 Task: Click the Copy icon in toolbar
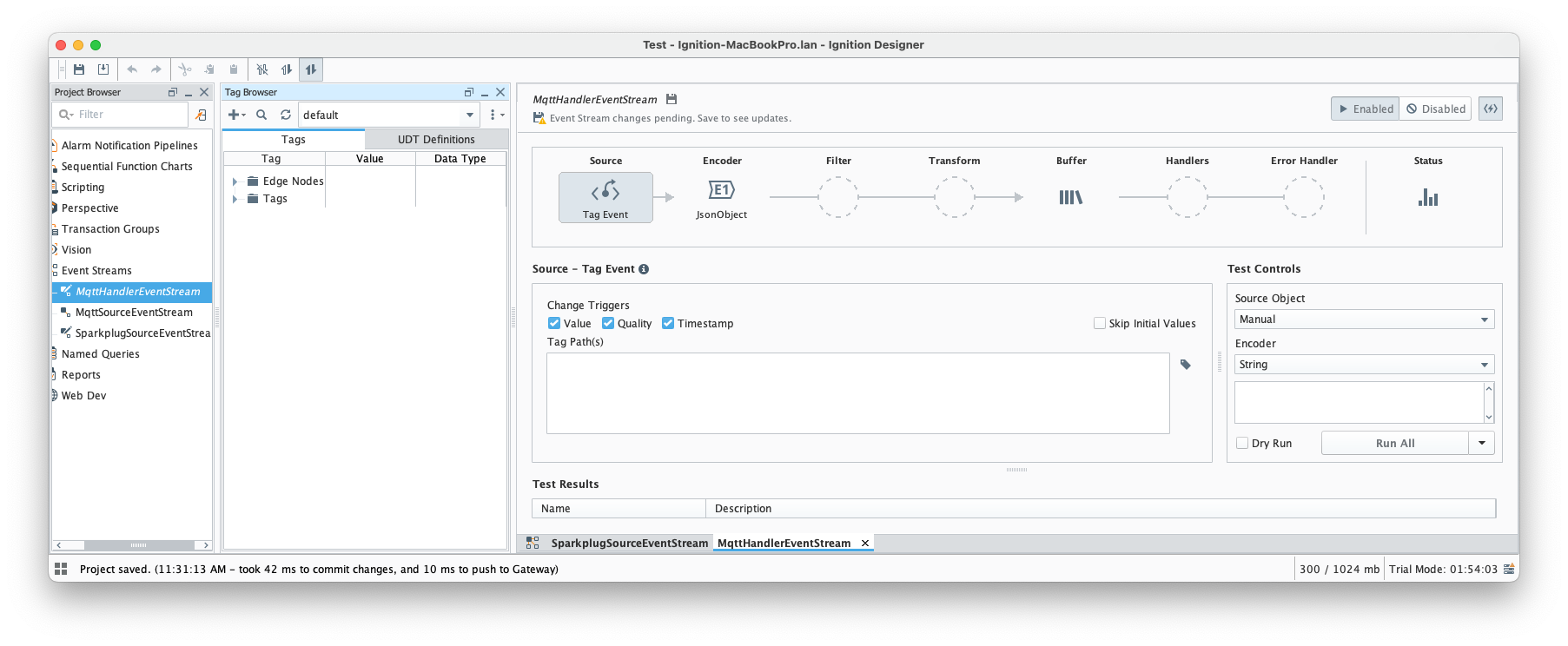tap(209, 69)
